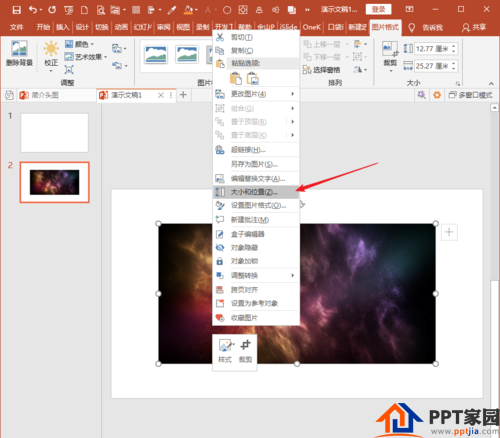Switch to the Insert (插入) ribbon tab
Screen dimensions: 500x438
(62, 27)
